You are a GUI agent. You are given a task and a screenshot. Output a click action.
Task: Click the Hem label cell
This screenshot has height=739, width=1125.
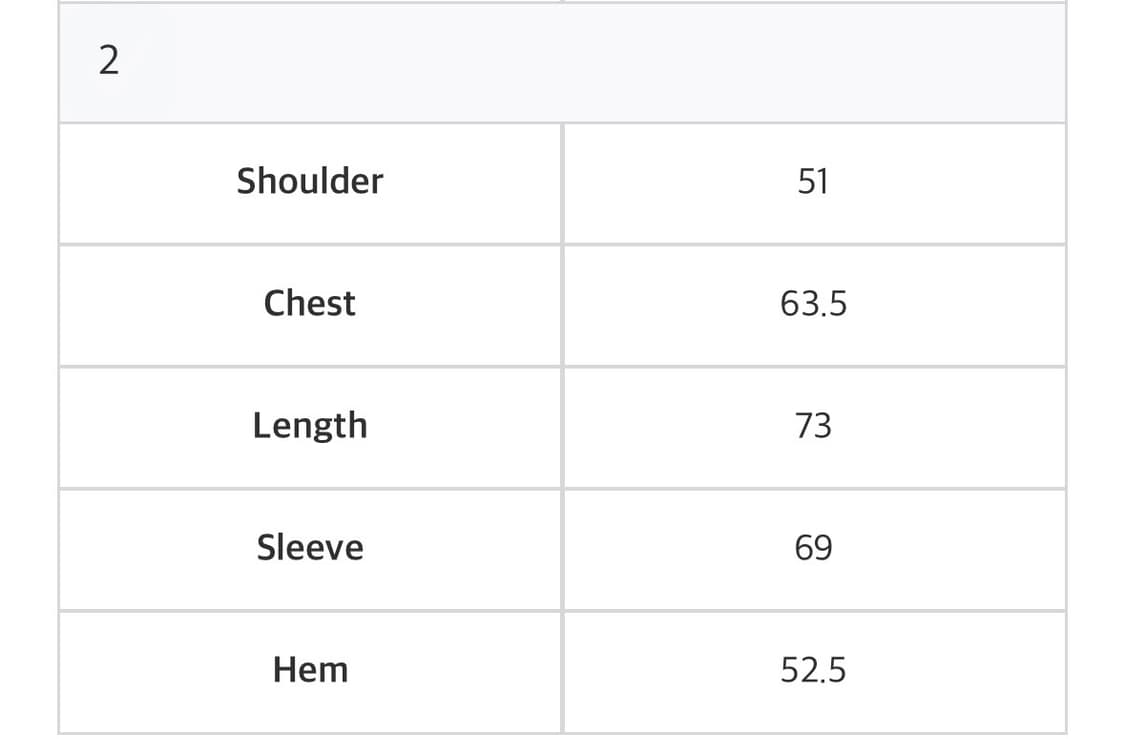coord(310,670)
